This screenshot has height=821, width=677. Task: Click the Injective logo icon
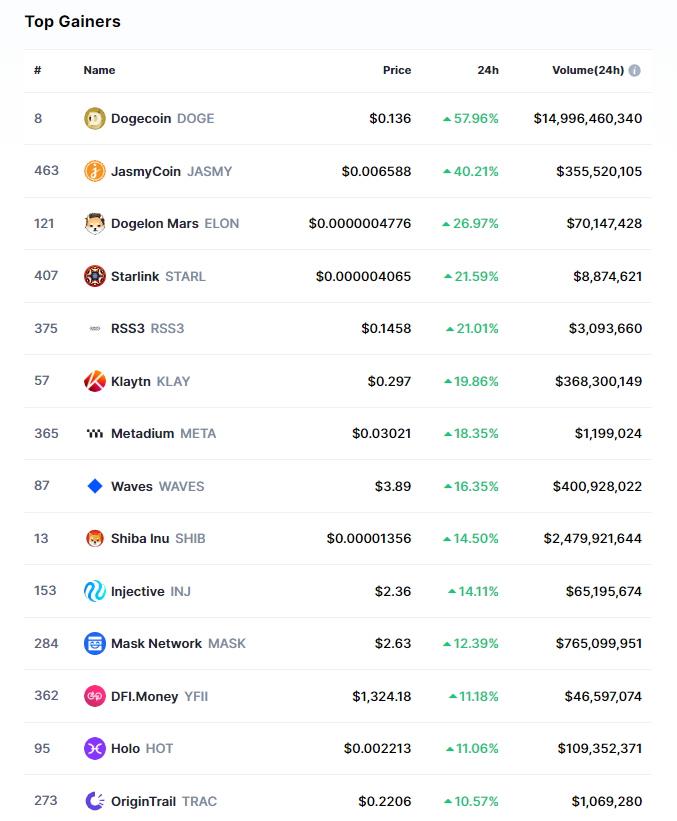tap(95, 591)
